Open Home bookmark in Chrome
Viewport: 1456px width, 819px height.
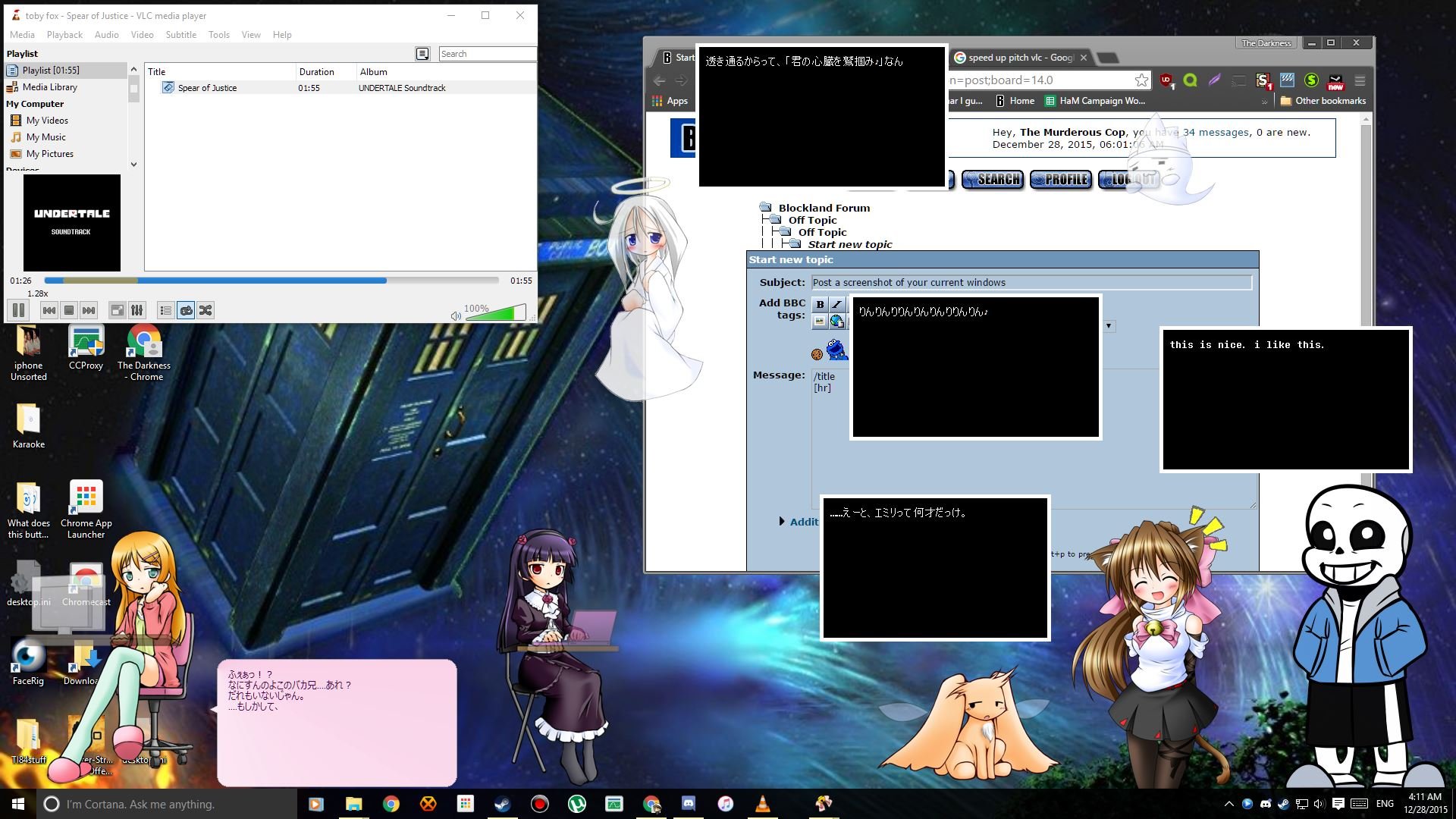point(1015,101)
